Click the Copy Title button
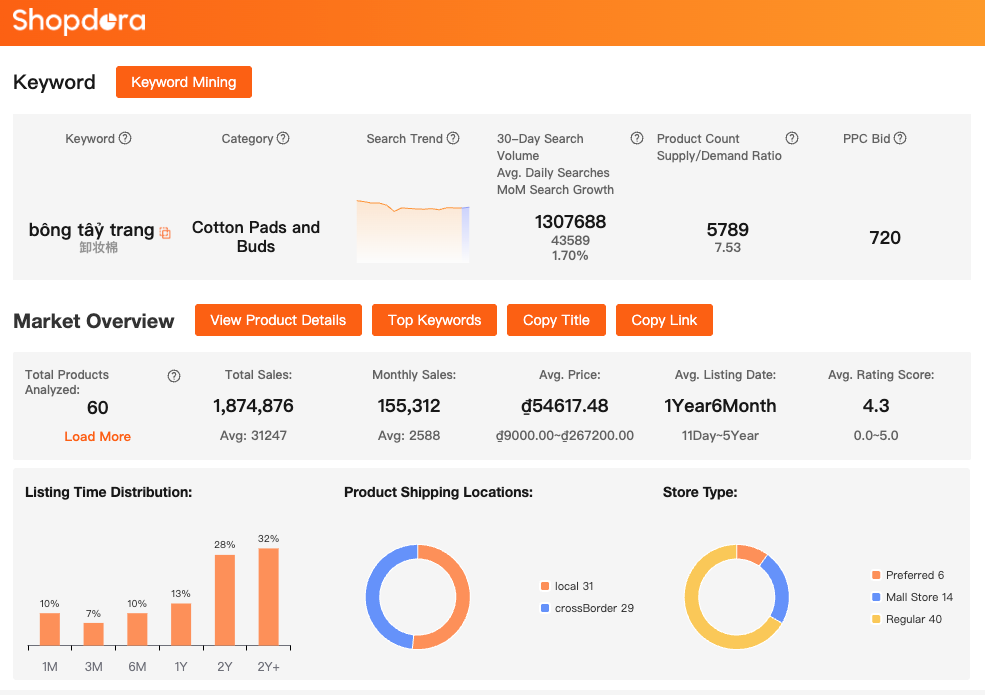This screenshot has height=695, width=985. 556,320
